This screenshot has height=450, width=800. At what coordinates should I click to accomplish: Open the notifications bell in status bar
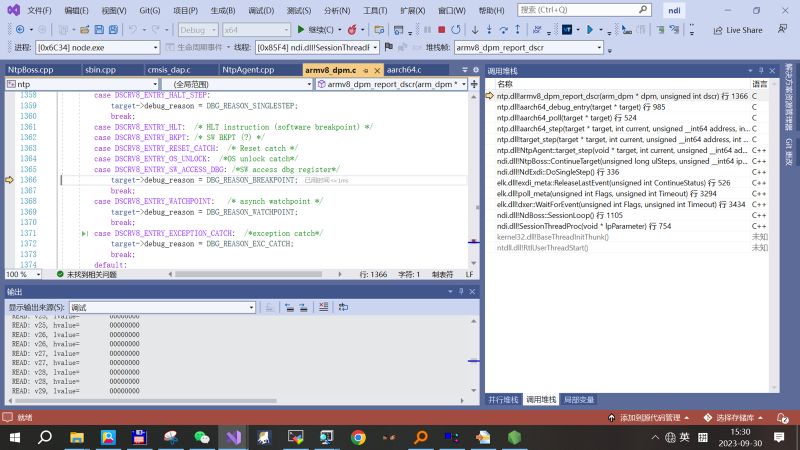782,417
